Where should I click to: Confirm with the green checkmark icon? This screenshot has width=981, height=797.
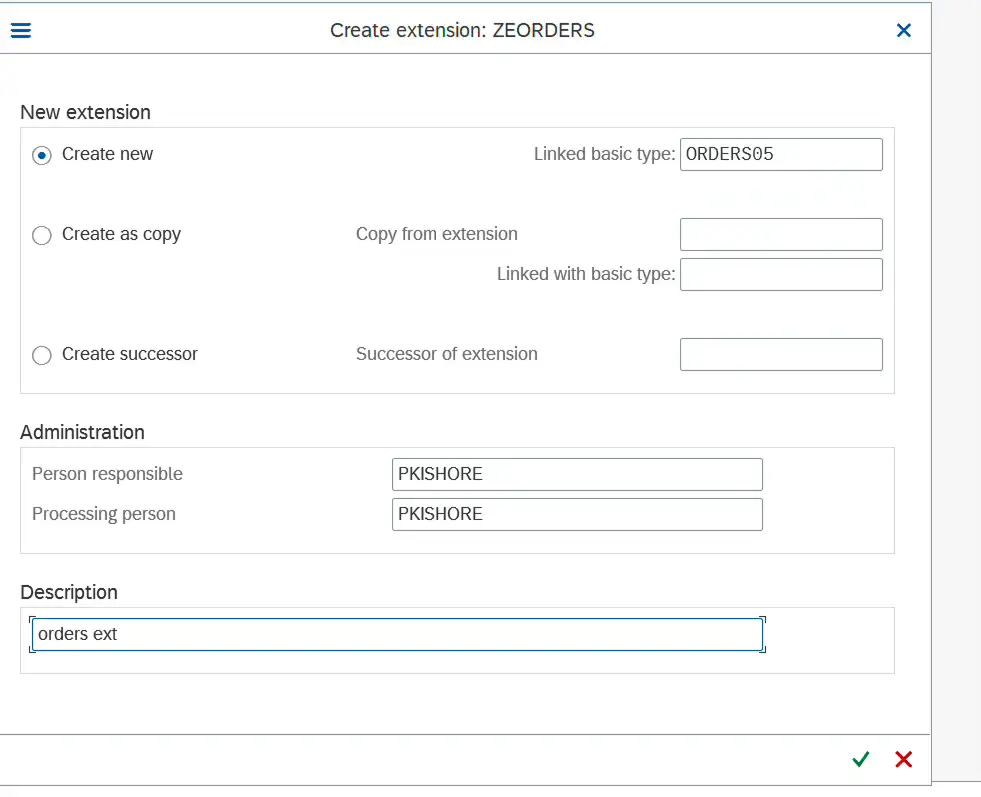point(860,759)
